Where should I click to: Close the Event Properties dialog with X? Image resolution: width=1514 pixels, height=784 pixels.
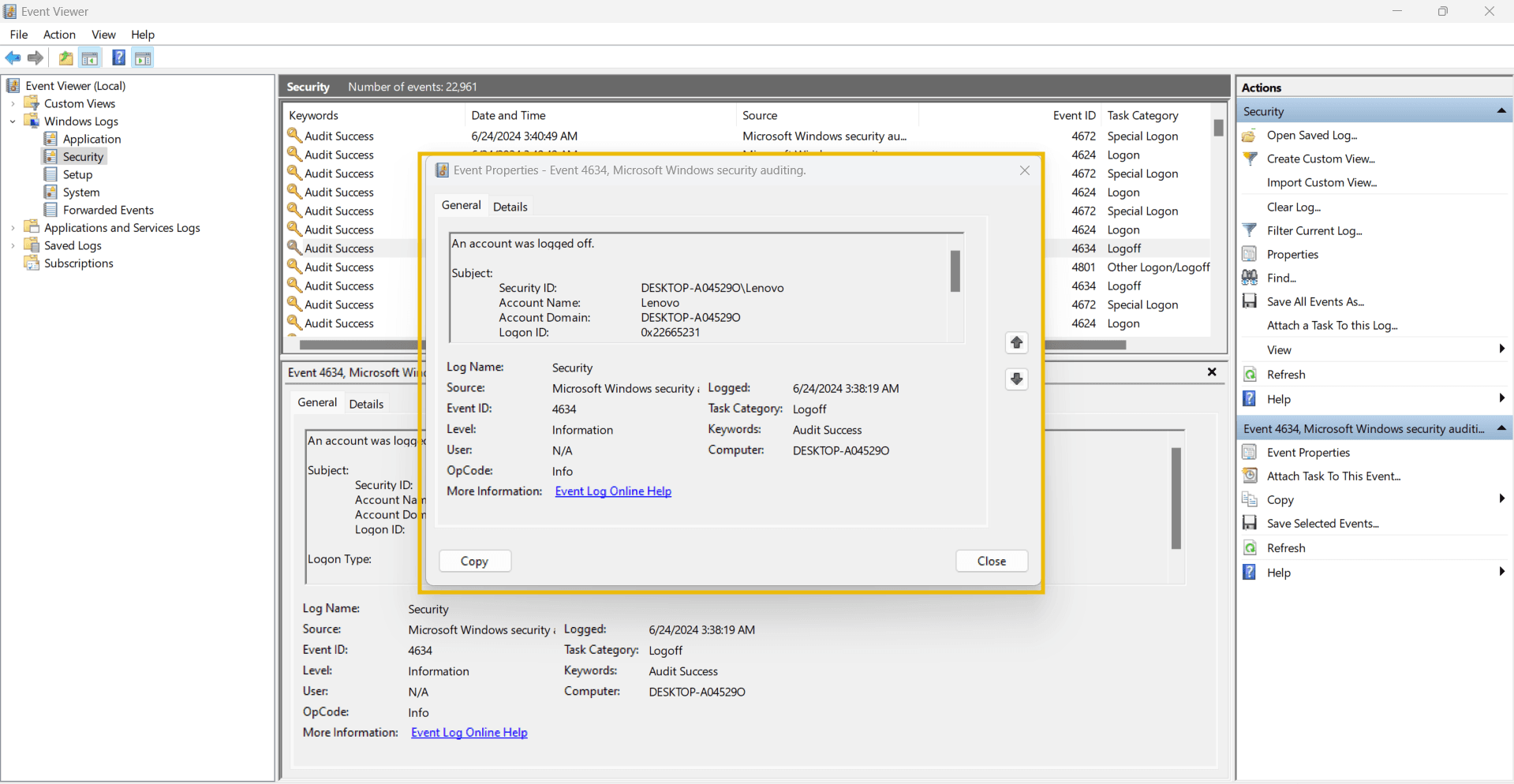(x=1024, y=170)
